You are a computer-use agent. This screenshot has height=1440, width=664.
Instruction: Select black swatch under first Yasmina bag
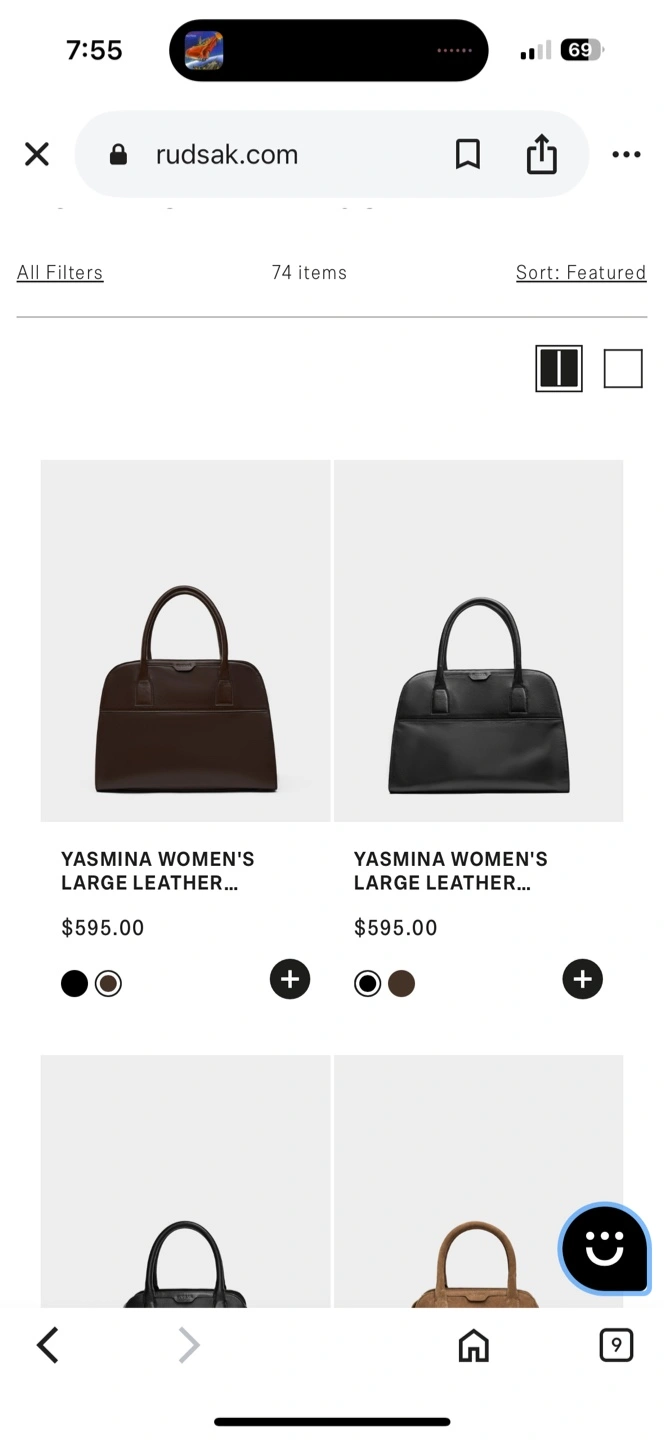[74, 984]
